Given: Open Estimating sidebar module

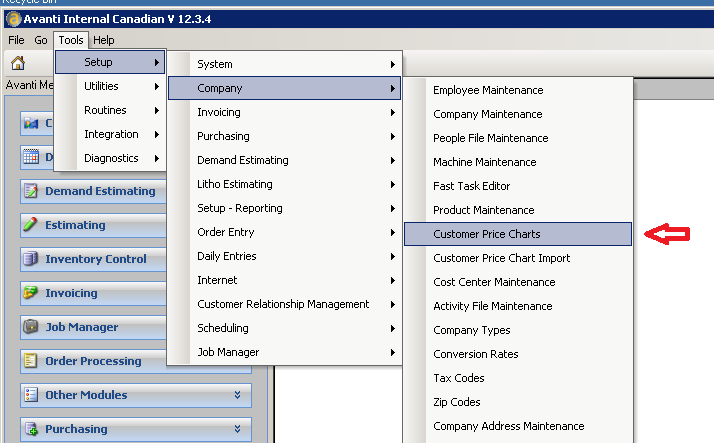Looking at the screenshot, I should tap(93, 225).
